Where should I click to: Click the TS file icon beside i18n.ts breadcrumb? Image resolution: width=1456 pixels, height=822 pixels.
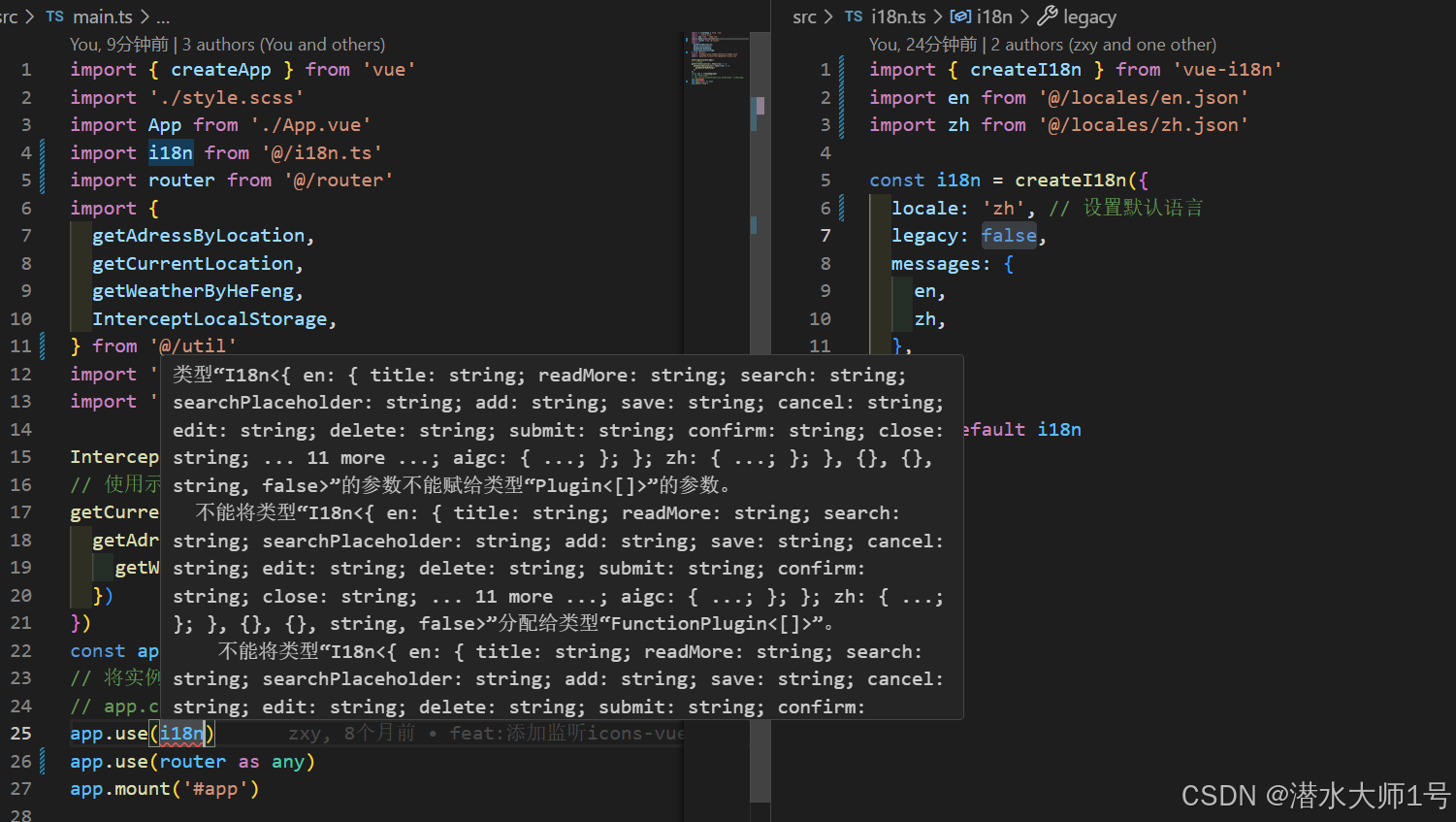[x=854, y=16]
